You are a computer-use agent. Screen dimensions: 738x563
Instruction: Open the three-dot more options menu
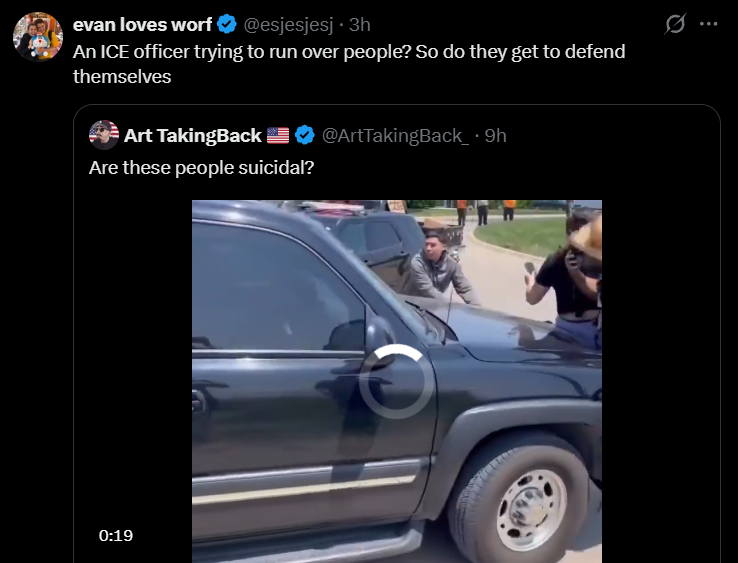coord(708,24)
